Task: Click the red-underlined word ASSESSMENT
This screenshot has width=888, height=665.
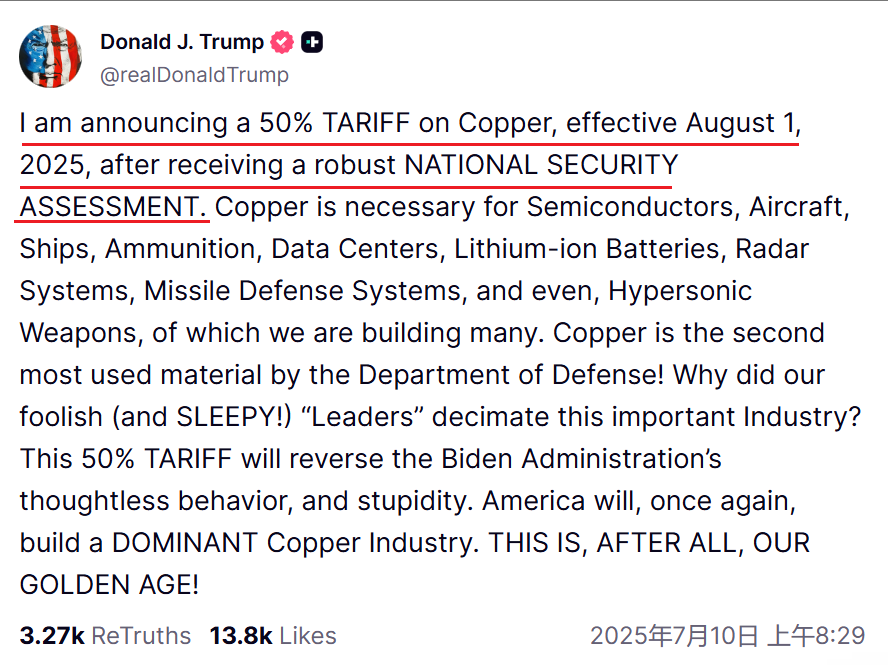Action: pos(110,207)
